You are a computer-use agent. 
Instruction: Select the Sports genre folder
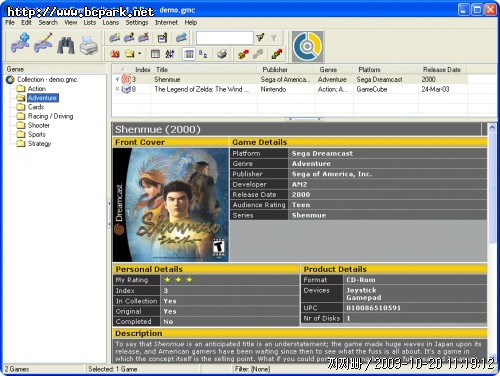(37, 134)
